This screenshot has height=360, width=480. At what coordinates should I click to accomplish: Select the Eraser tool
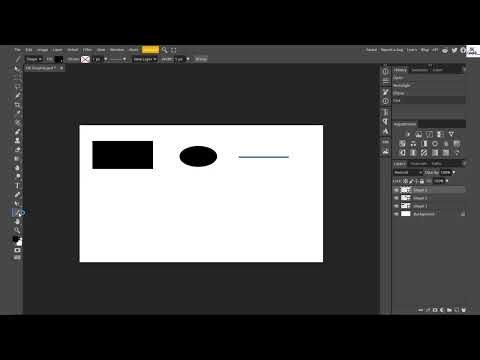(17, 150)
